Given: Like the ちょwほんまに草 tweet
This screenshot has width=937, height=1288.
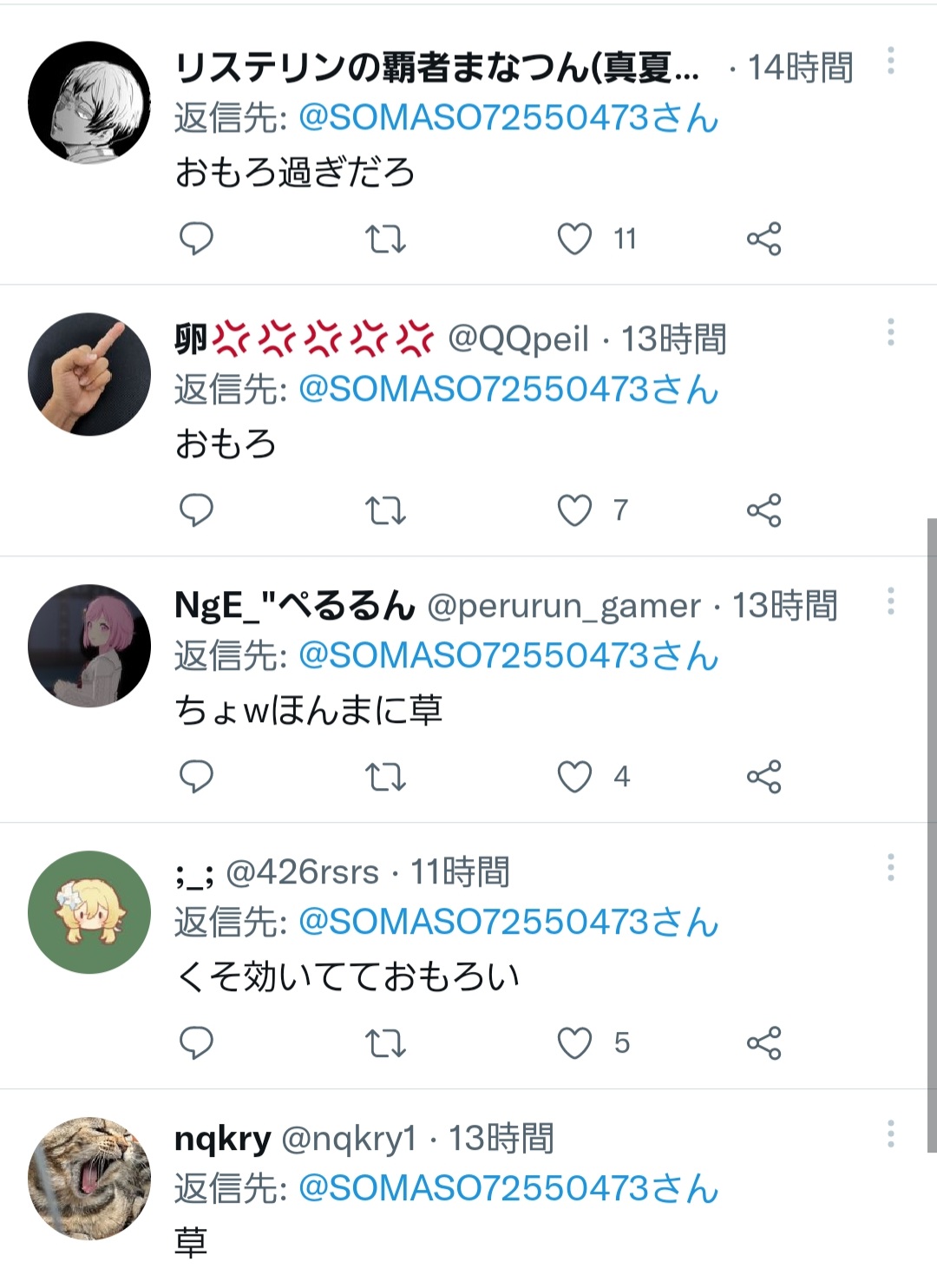Looking at the screenshot, I should pos(574,777).
